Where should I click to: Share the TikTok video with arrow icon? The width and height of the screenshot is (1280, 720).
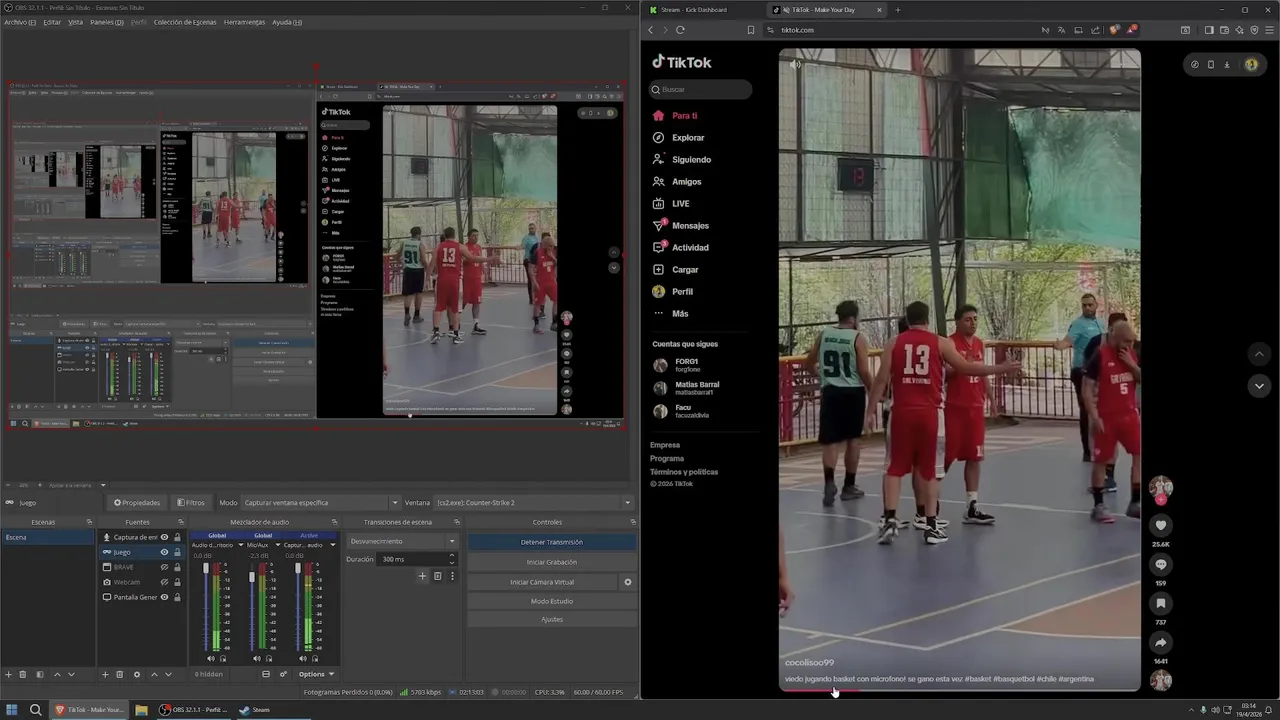pyautogui.click(x=1161, y=642)
